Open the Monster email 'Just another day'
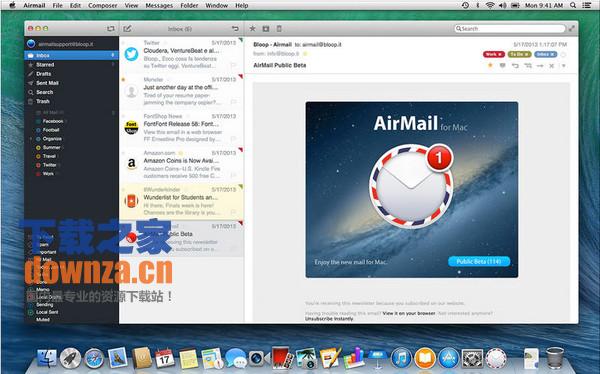Viewport: 600px width, 374px height. (181, 91)
